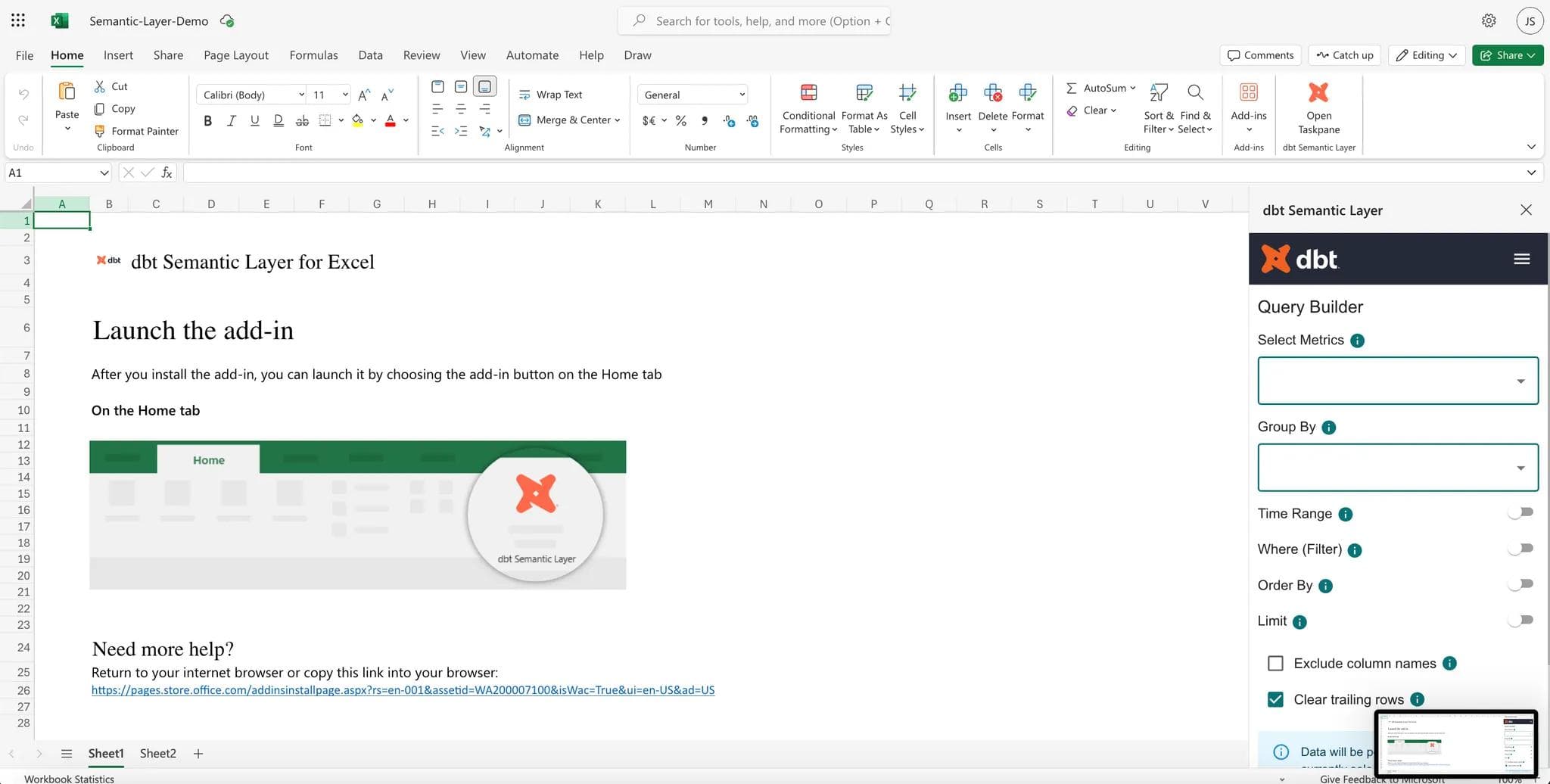1550x784 pixels.
Task: Click the Cut scissors icon
Action: click(99, 86)
